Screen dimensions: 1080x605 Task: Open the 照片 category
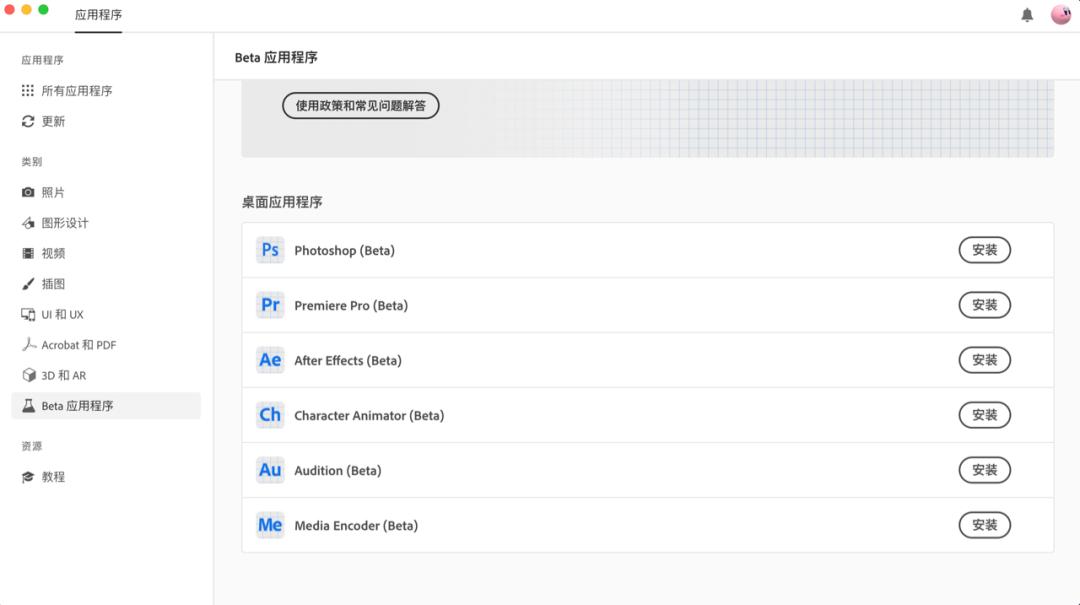53,192
